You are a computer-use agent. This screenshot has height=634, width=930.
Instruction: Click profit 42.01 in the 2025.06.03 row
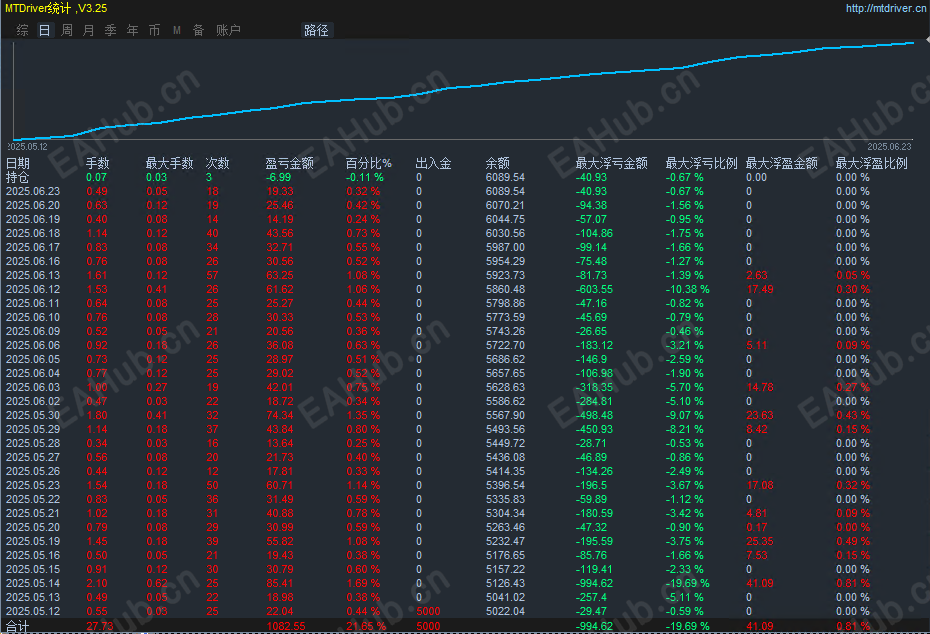click(x=280, y=387)
